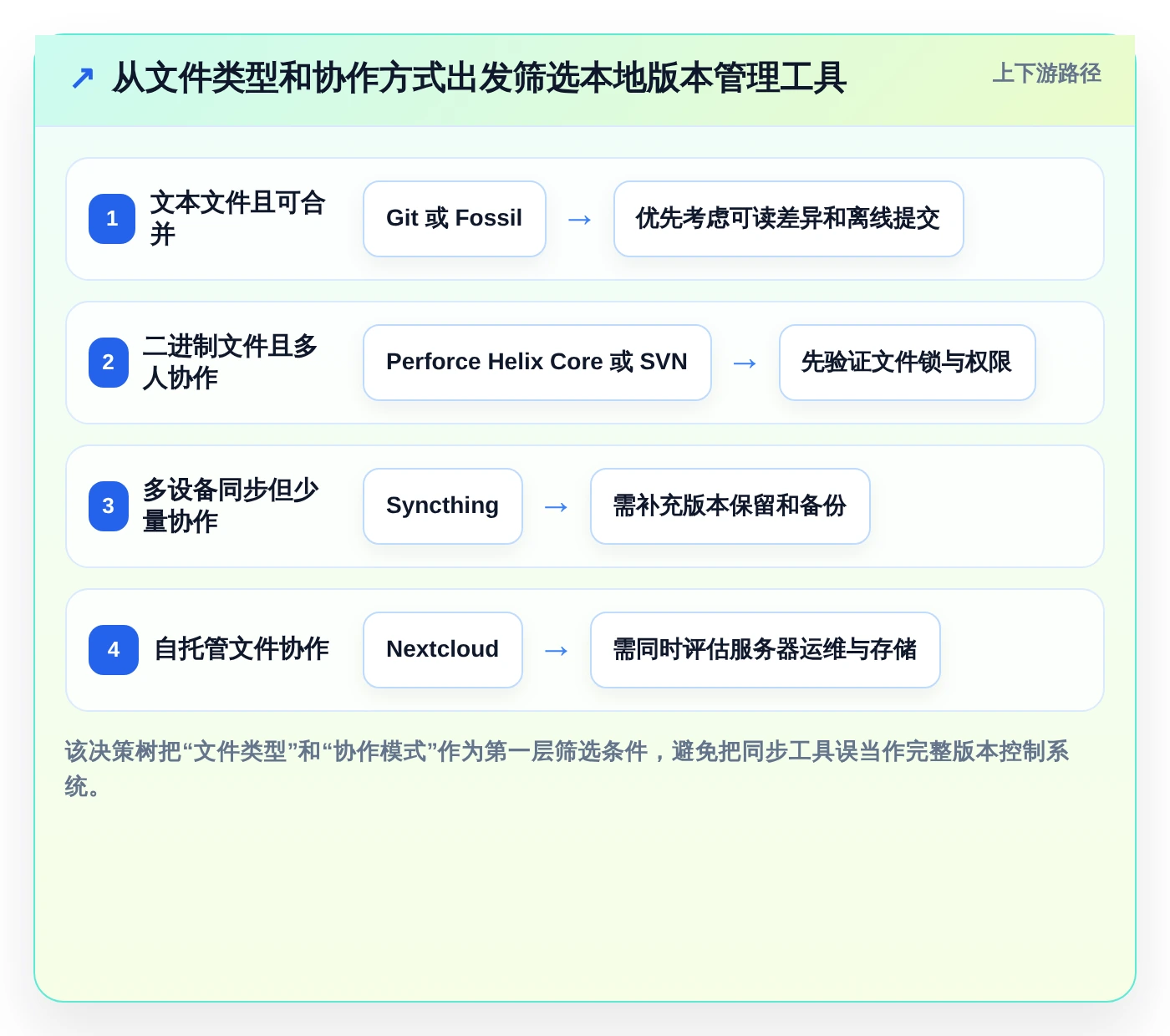Viewport: 1170px width, 1036px height.
Task: Click the 需同时评估服务器运维与存储 box
Action: point(766,650)
